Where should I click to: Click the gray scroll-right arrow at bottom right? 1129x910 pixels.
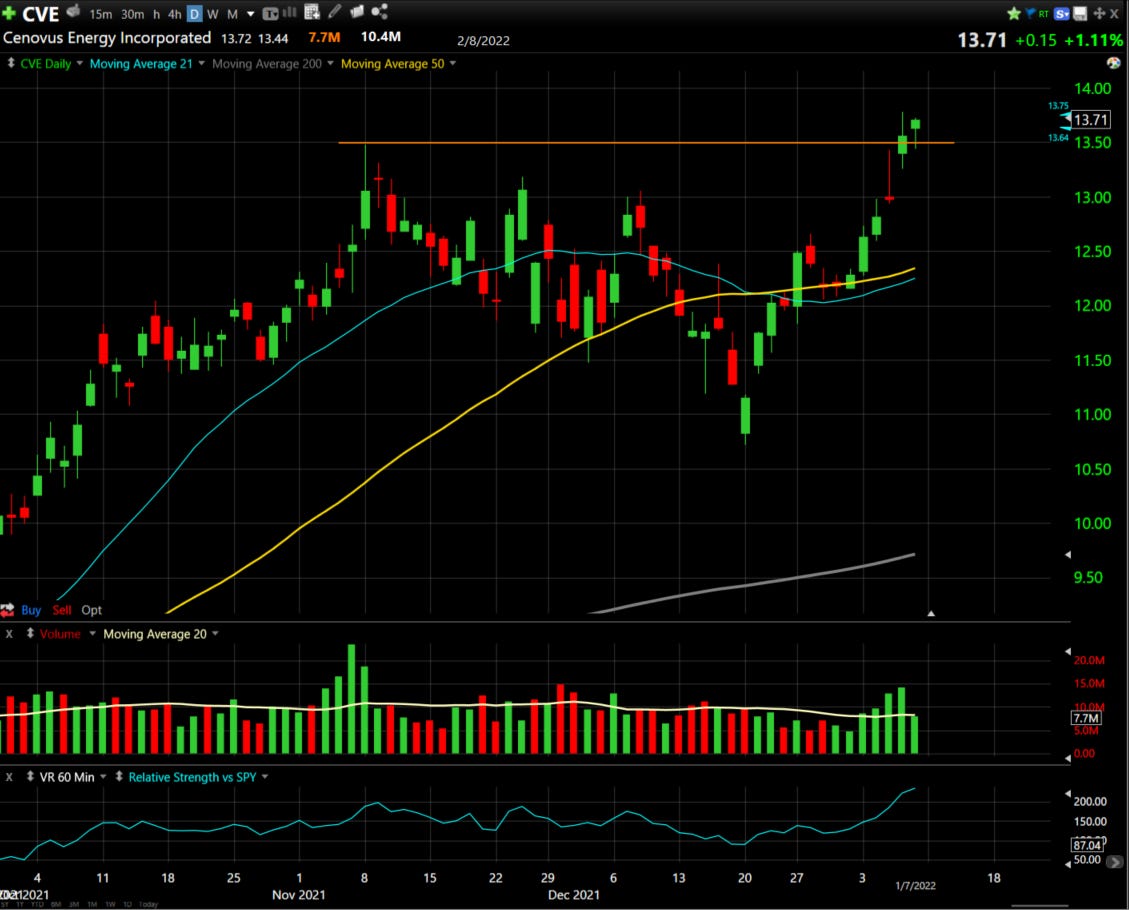point(1114,861)
